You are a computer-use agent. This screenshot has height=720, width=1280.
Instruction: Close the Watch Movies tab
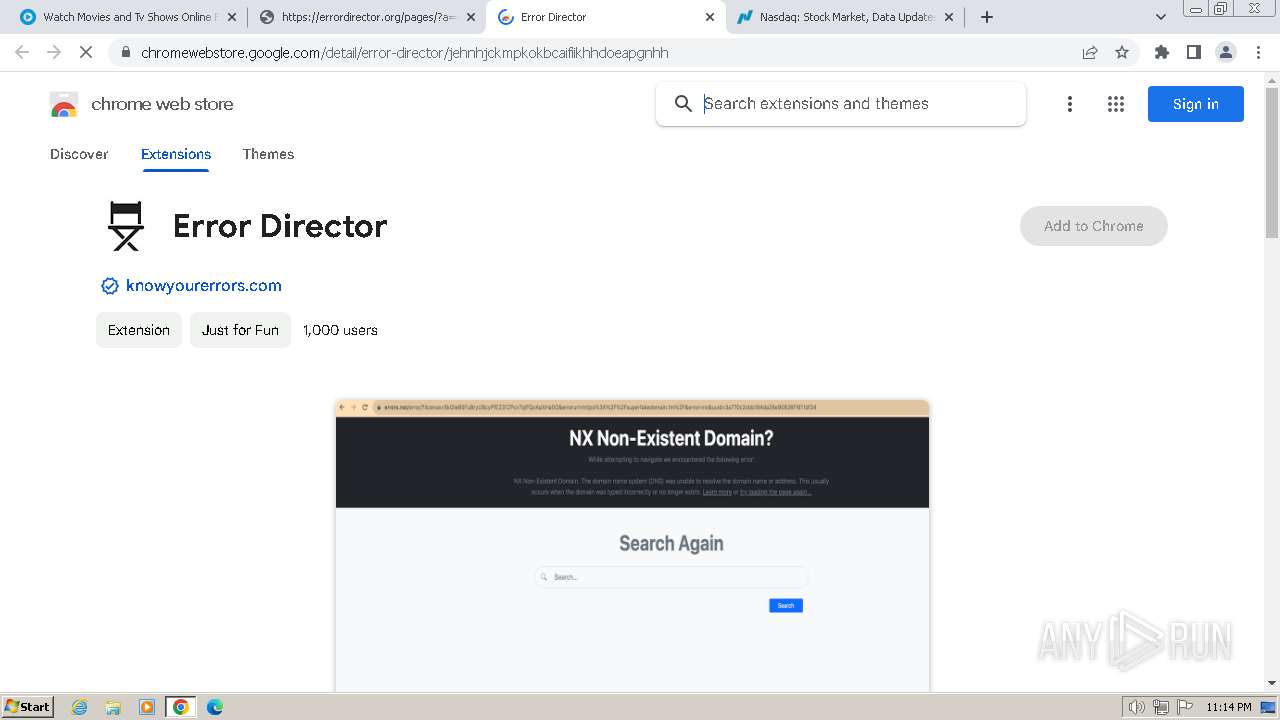pyautogui.click(x=232, y=17)
